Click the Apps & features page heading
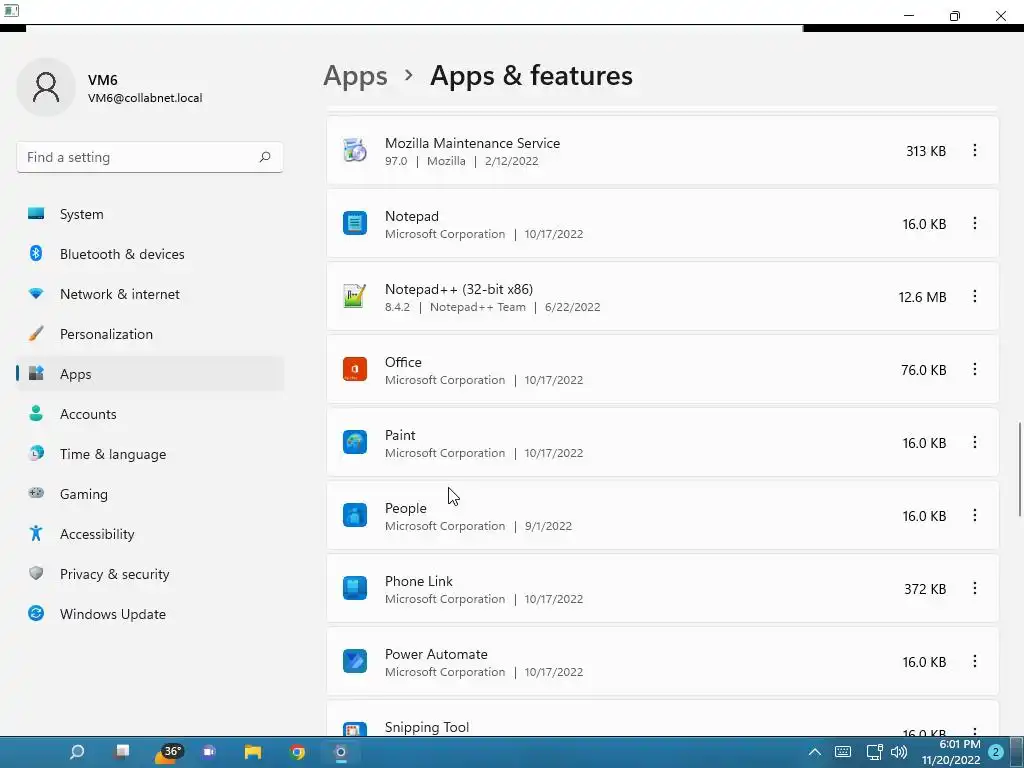This screenshot has height=768, width=1024. click(x=531, y=76)
